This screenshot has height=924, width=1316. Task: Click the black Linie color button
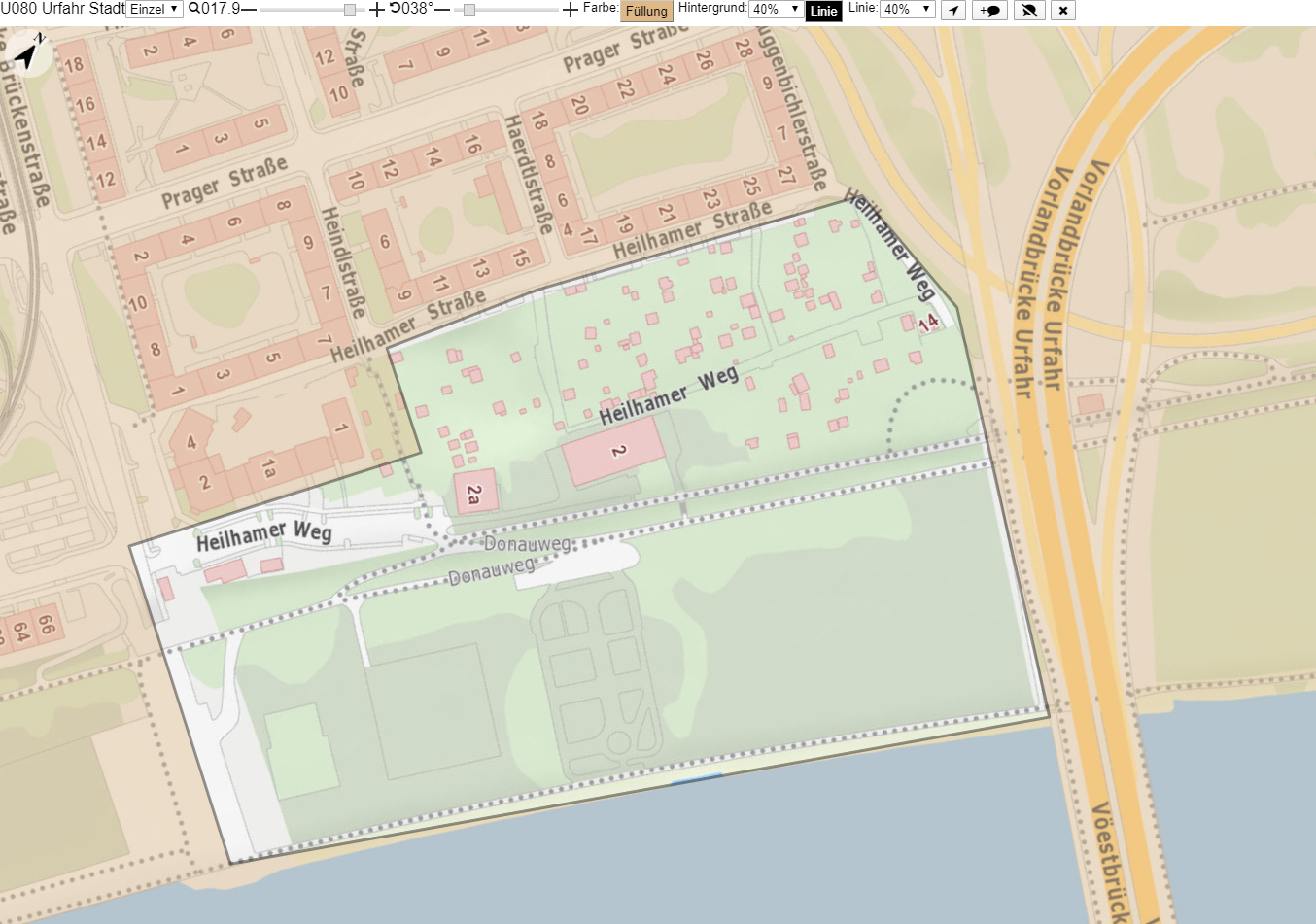(x=823, y=11)
